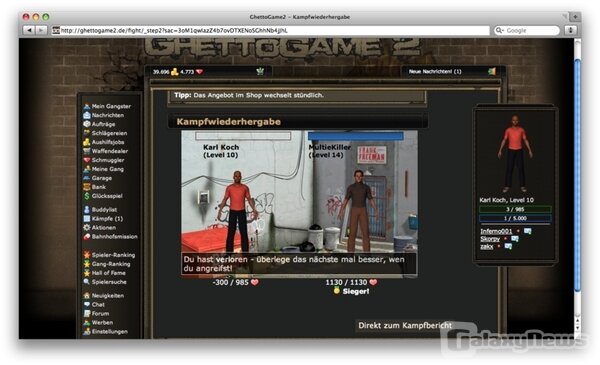Image resolution: width=600 pixels, height=365 pixels.
Task: Click the green crown icon in header
Action: (x=260, y=72)
